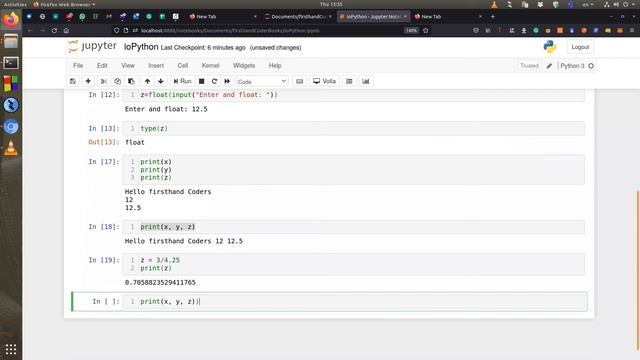
Task: Show applications grid in the dock
Action: (x=11, y=349)
